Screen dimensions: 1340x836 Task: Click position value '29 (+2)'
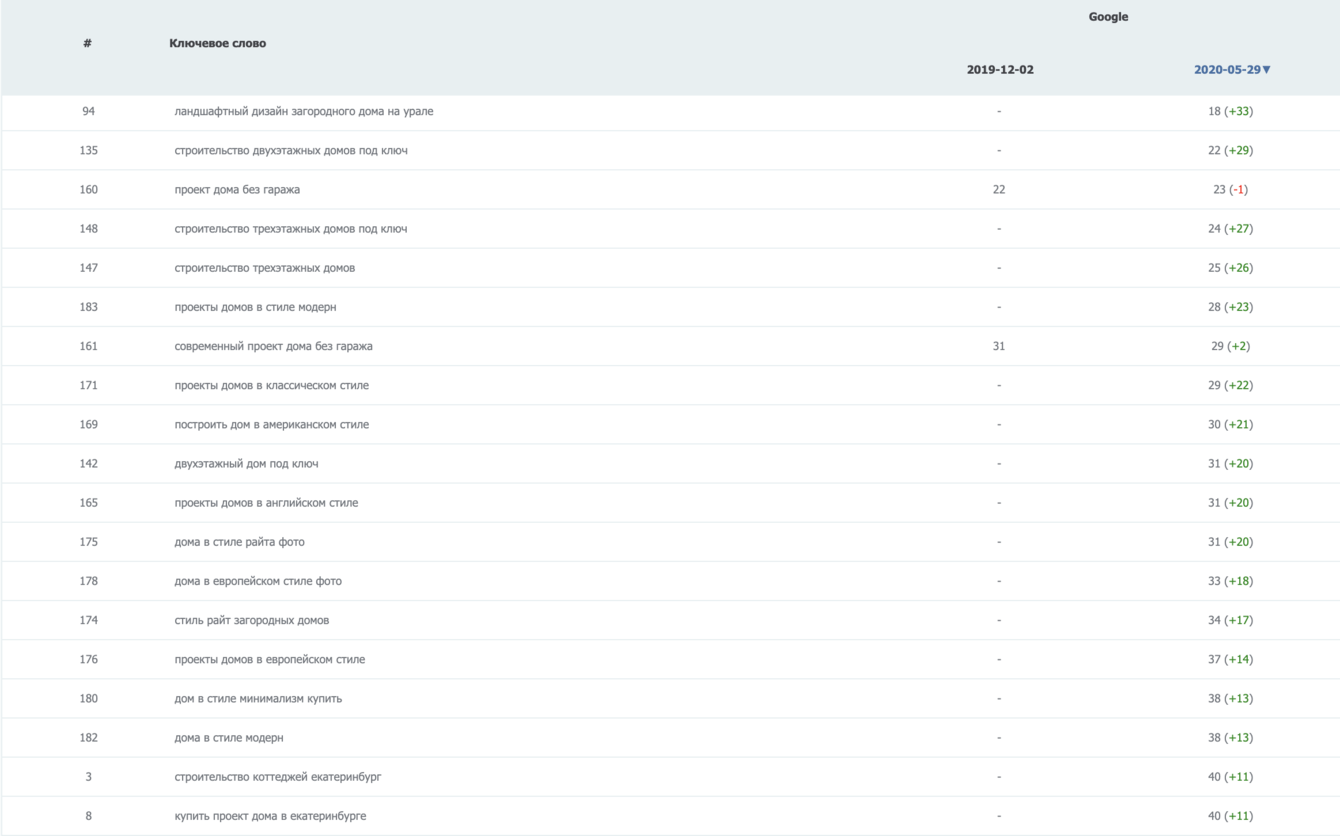[x=1230, y=346]
